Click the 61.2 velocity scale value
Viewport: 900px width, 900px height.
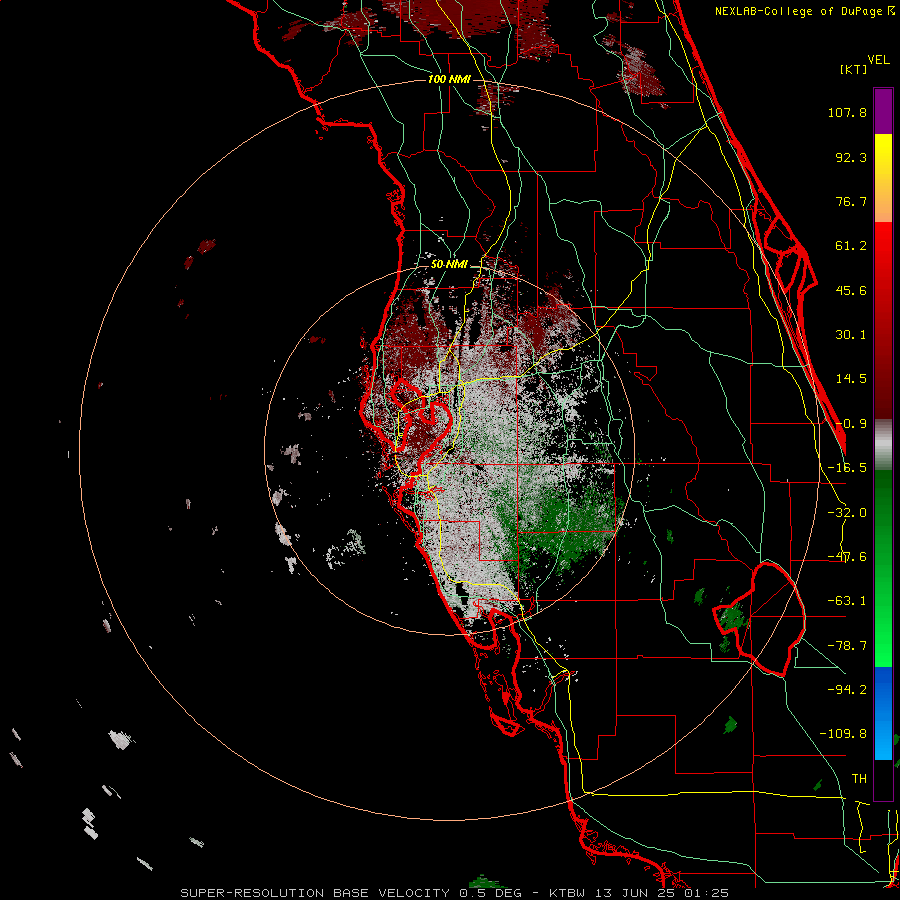point(851,246)
